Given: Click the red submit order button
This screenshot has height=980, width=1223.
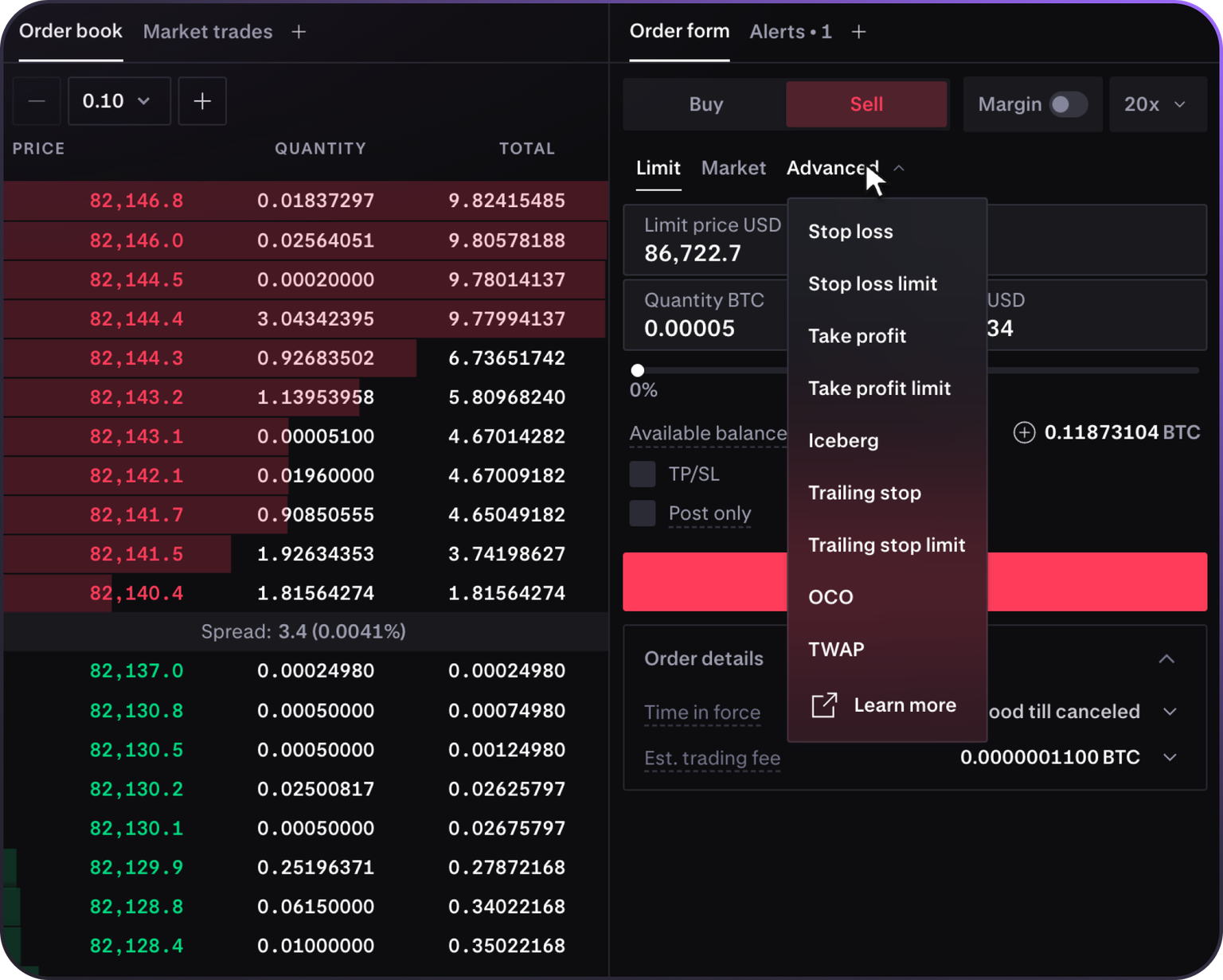Looking at the screenshot, I should tap(915, 582).
